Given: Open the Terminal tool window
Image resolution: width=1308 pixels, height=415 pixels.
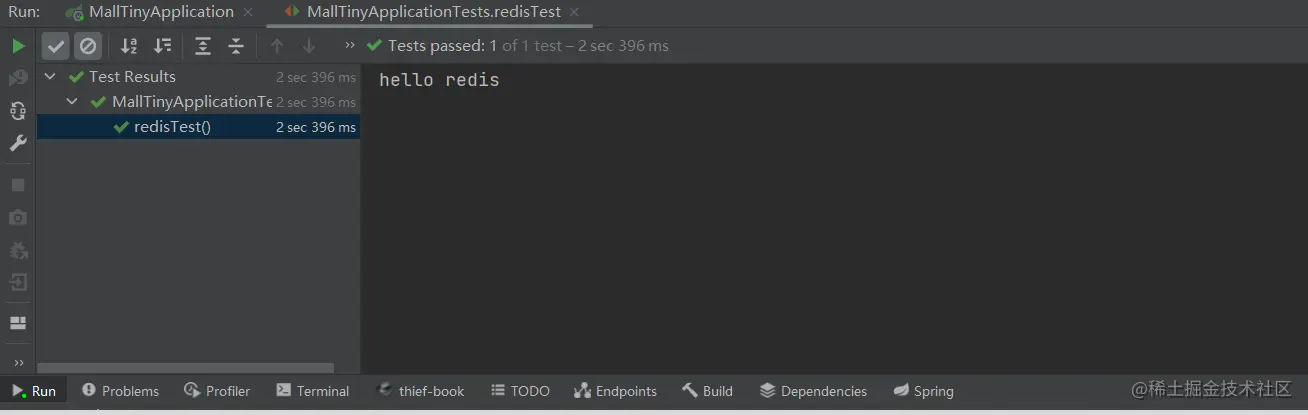Looking at the screenshot, I should pos(313,391).
